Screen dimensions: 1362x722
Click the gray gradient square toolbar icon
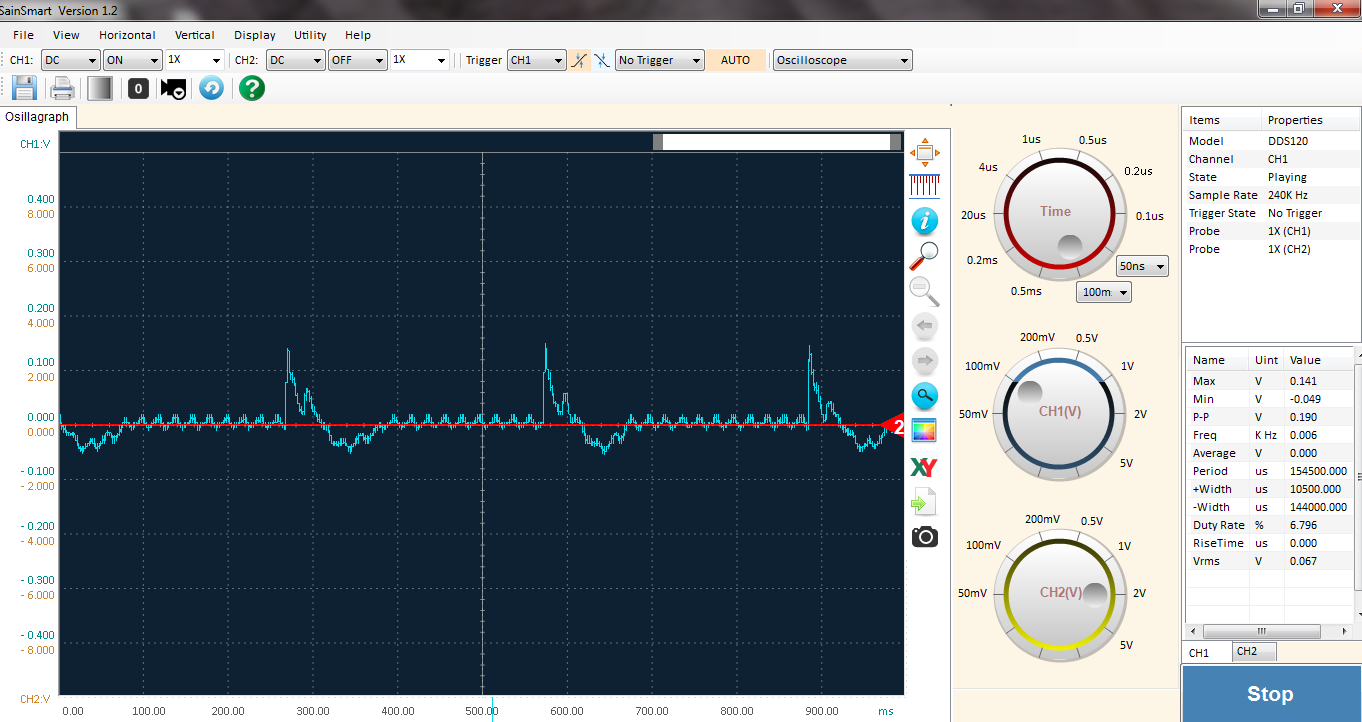pyautogui.click(x=100, y=88)
